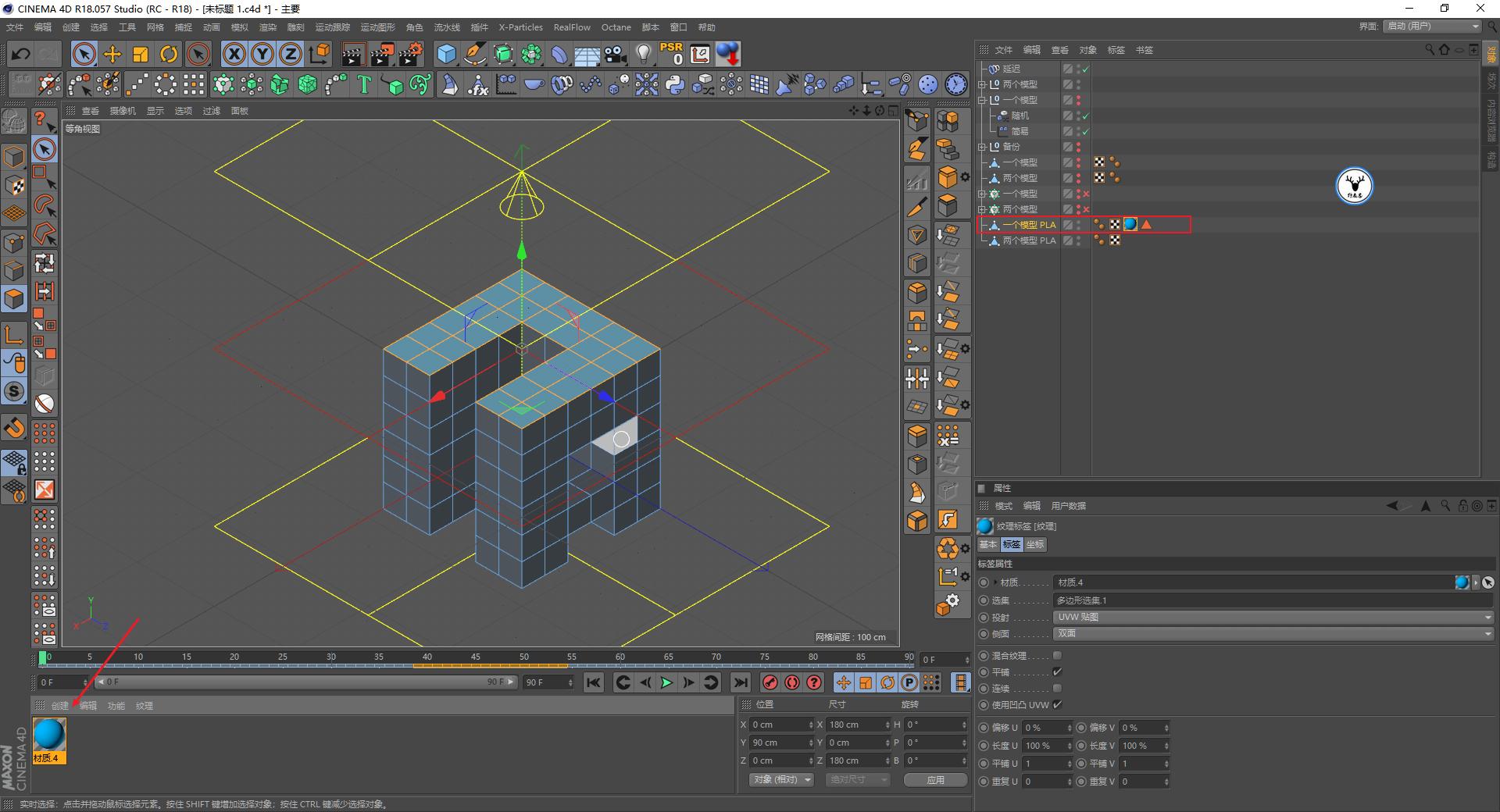Select the Rotate tool icon
This screenshot has height=812, width=1500.
click(169, 54)
